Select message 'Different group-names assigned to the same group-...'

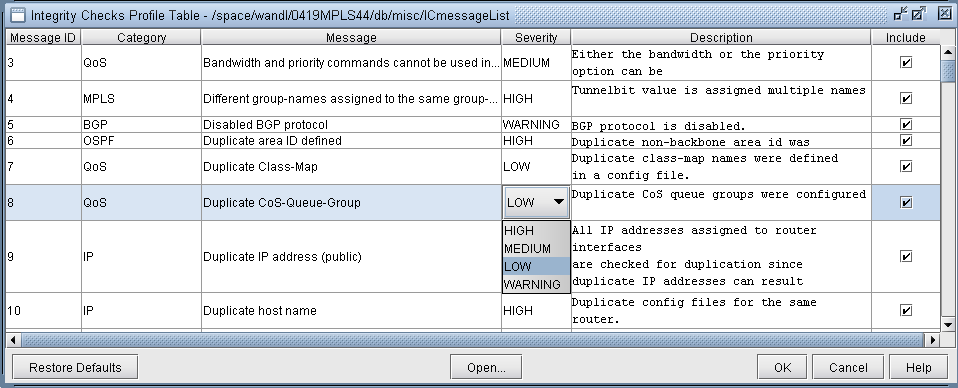click(351, 98)
